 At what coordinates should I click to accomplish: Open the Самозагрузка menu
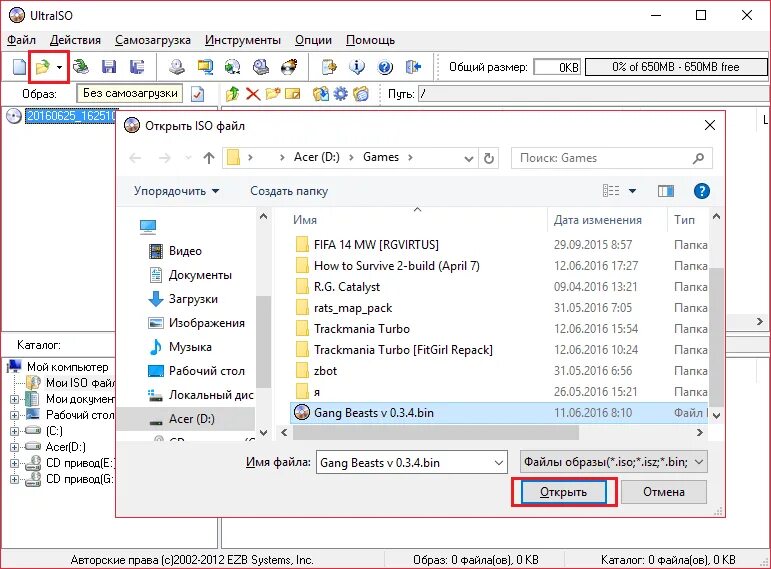[x=152, y=40]
